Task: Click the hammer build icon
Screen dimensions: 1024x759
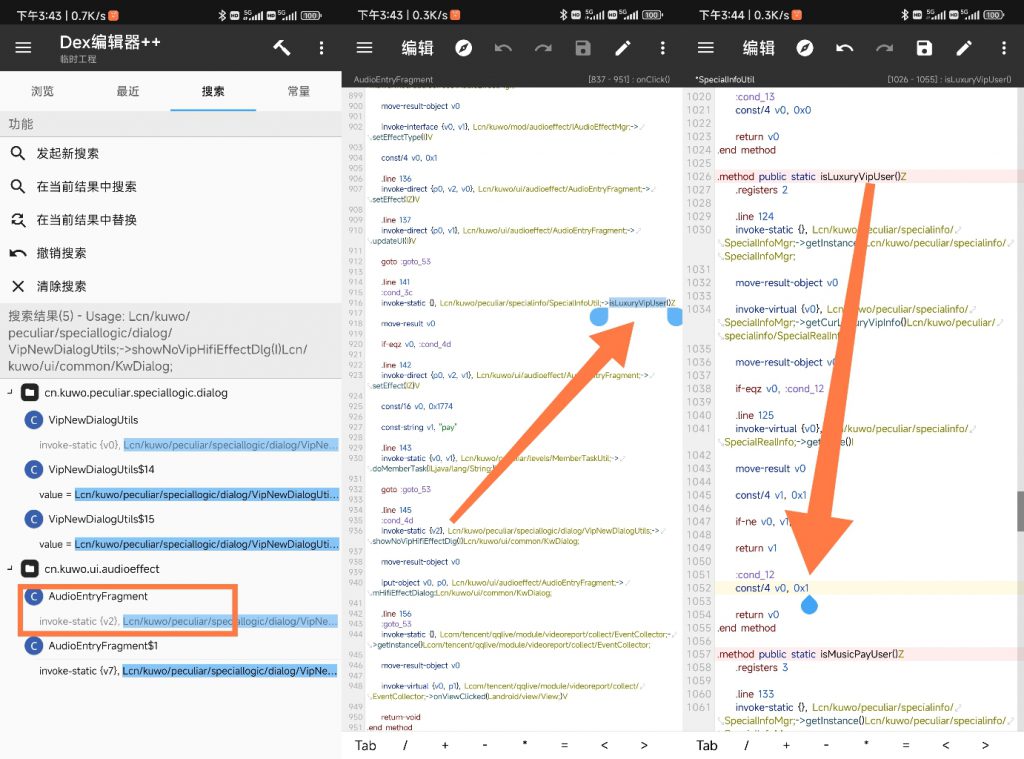Action: click(281, 48)
